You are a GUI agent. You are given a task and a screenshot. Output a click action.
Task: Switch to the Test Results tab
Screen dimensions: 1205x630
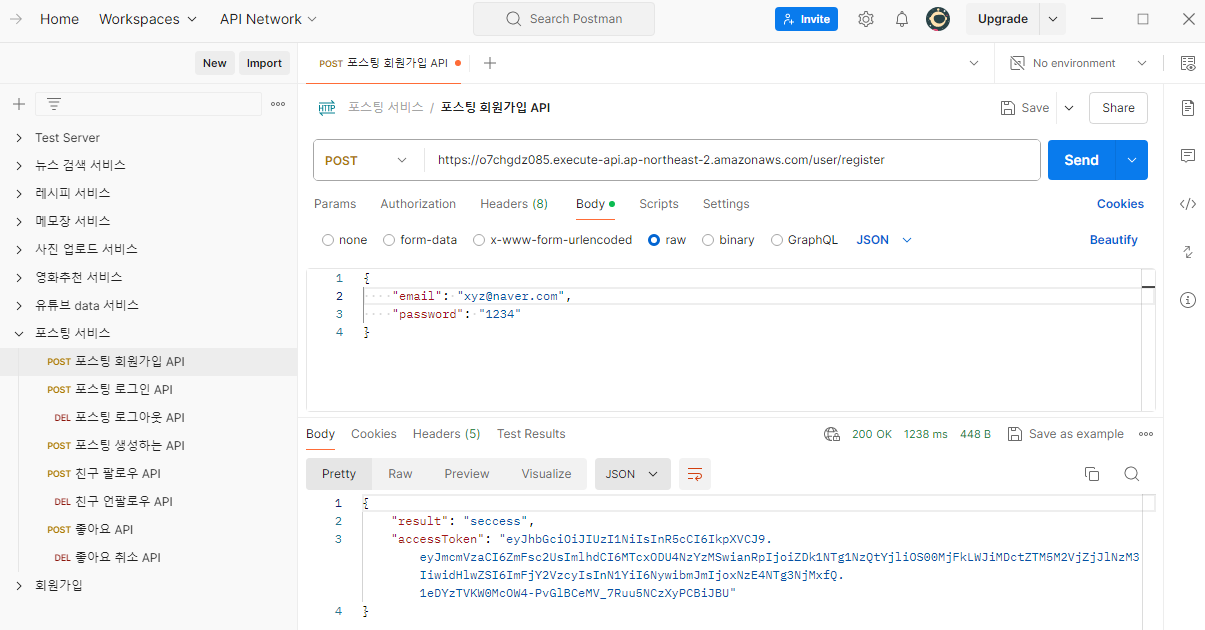531,434
